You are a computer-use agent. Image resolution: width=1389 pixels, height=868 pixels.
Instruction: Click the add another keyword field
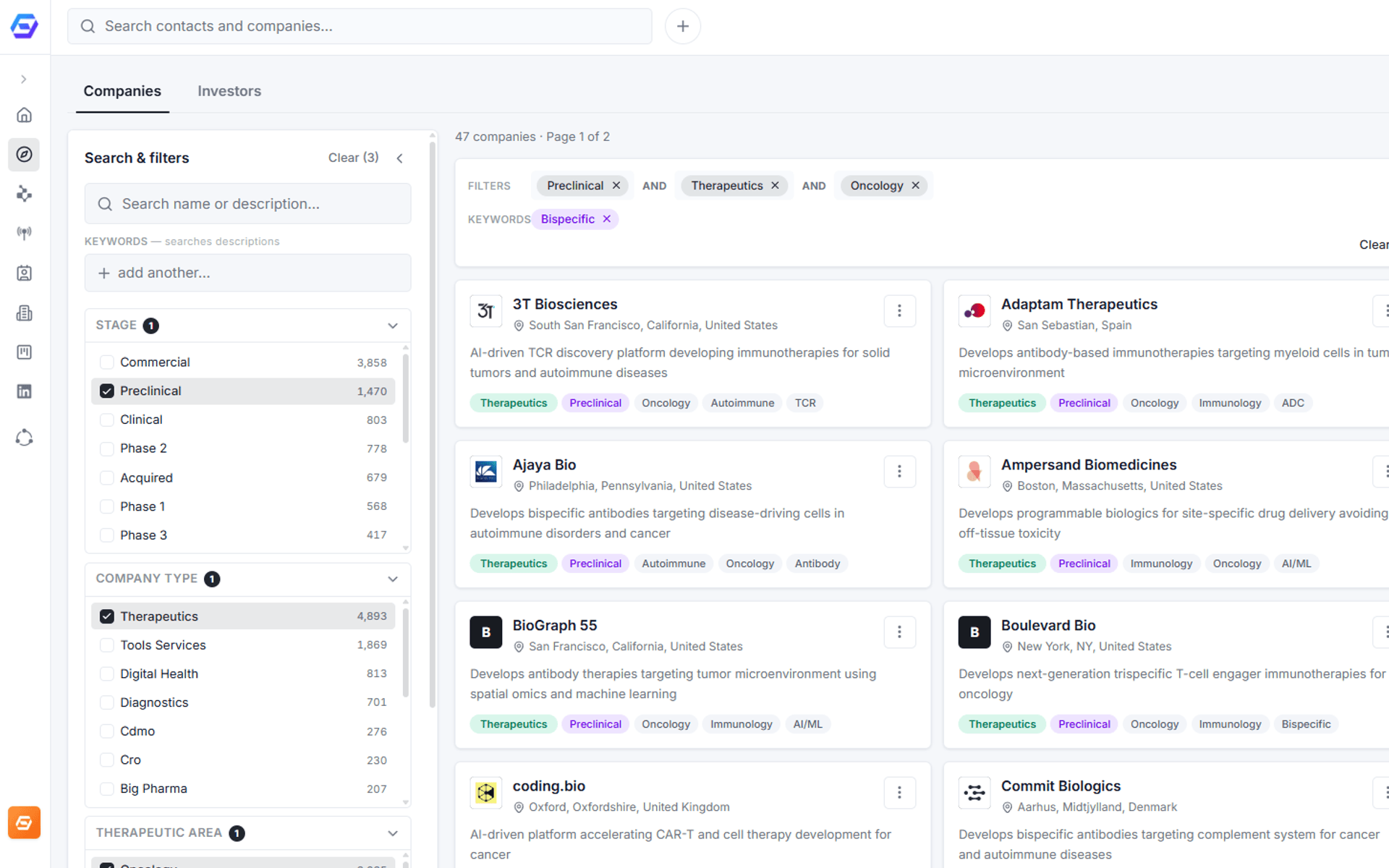[247, 273]
